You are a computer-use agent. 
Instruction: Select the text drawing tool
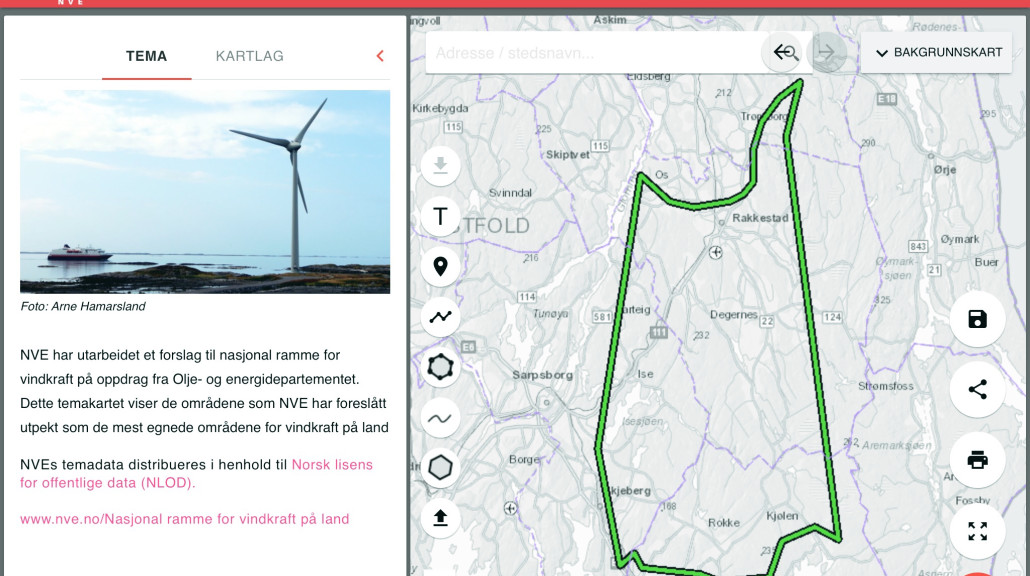click(440, 216)
